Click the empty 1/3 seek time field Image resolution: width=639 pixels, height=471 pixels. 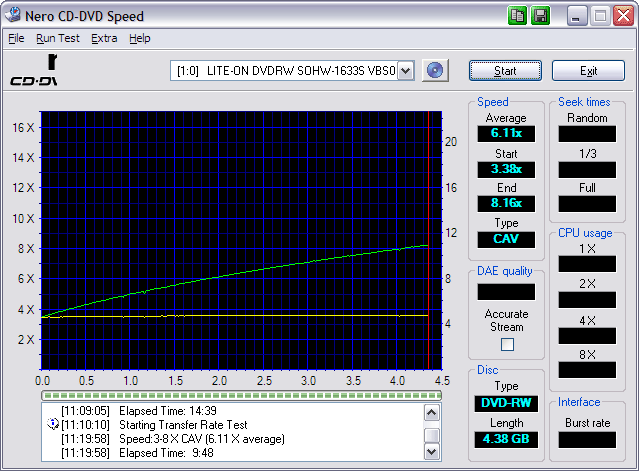587,169
